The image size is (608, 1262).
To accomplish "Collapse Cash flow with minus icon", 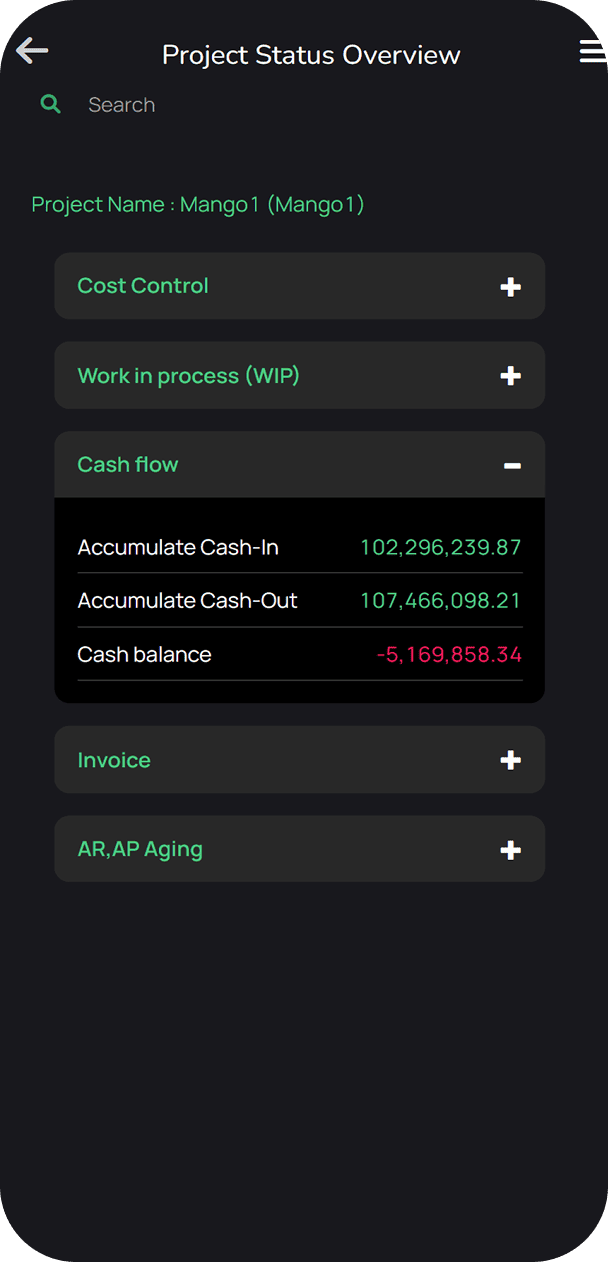I will click(x=512, y=466).
